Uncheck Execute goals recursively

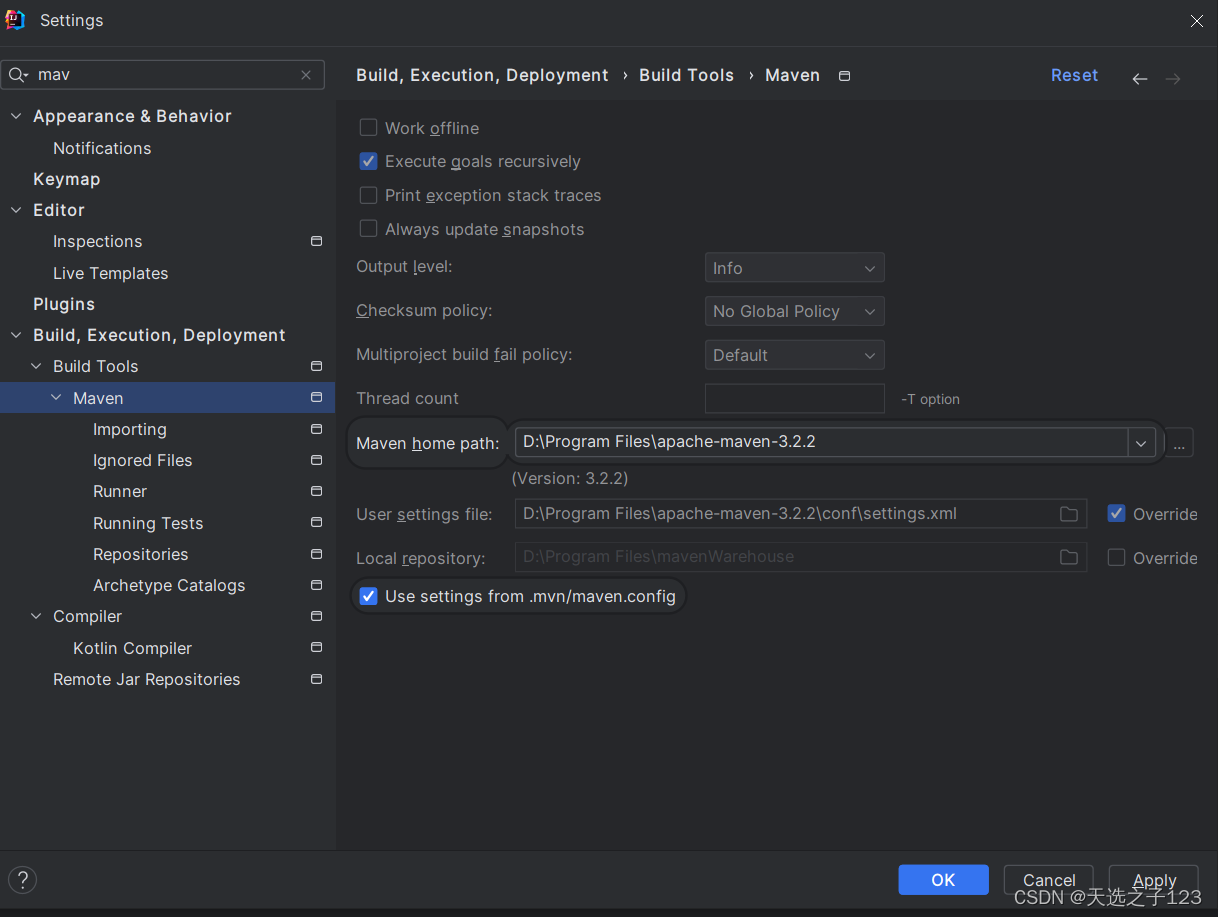368,161
